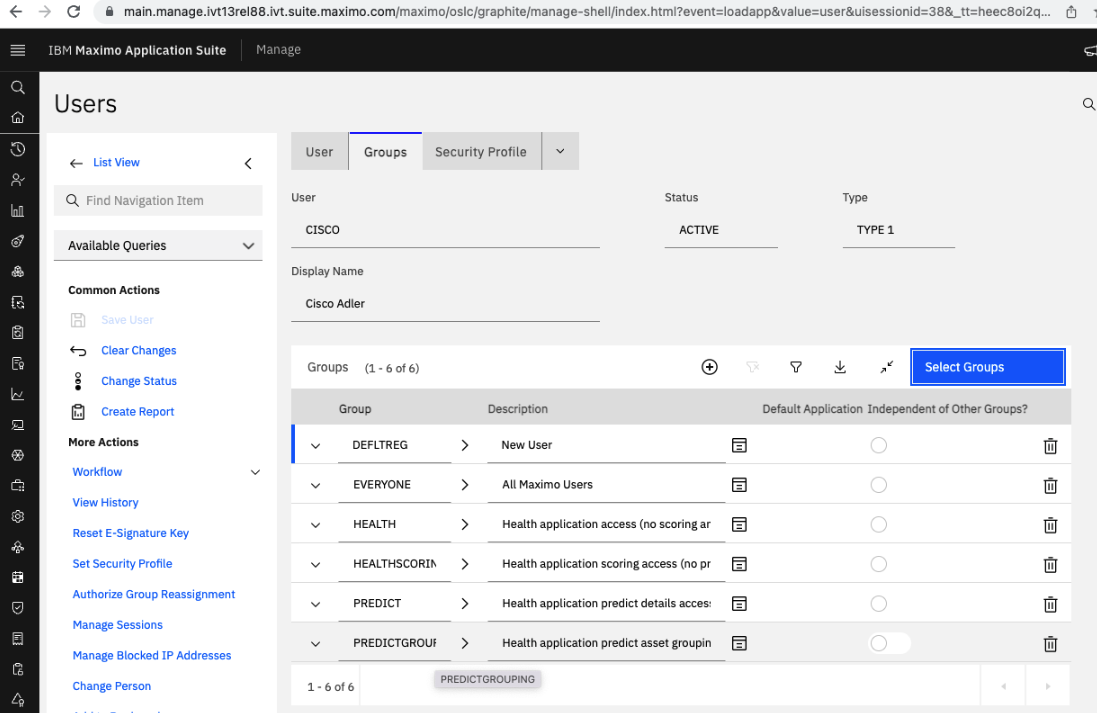Open detail menu arrow next to HEALTH
This screenshot has width=1097, height=713.
pyautogui.click(x=465, y=524)
